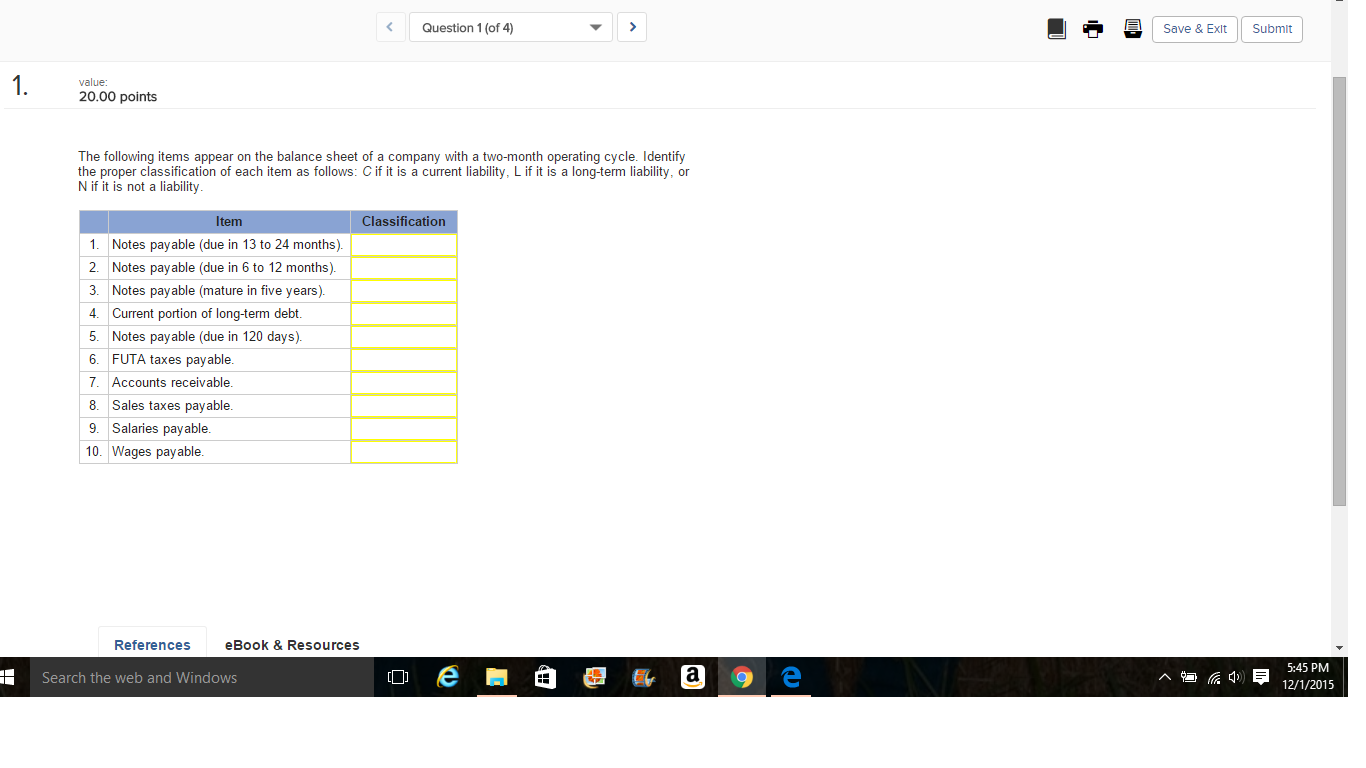Launch Google Chrome from the taskbar
Screen dimensions: 1366x768
pyautogui.click(x=741, y=677)
